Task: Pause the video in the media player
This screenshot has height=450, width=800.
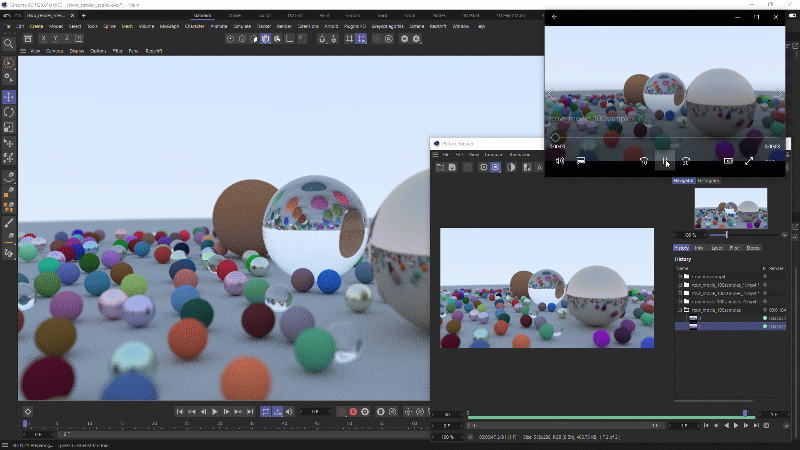Action: point(664,161)
